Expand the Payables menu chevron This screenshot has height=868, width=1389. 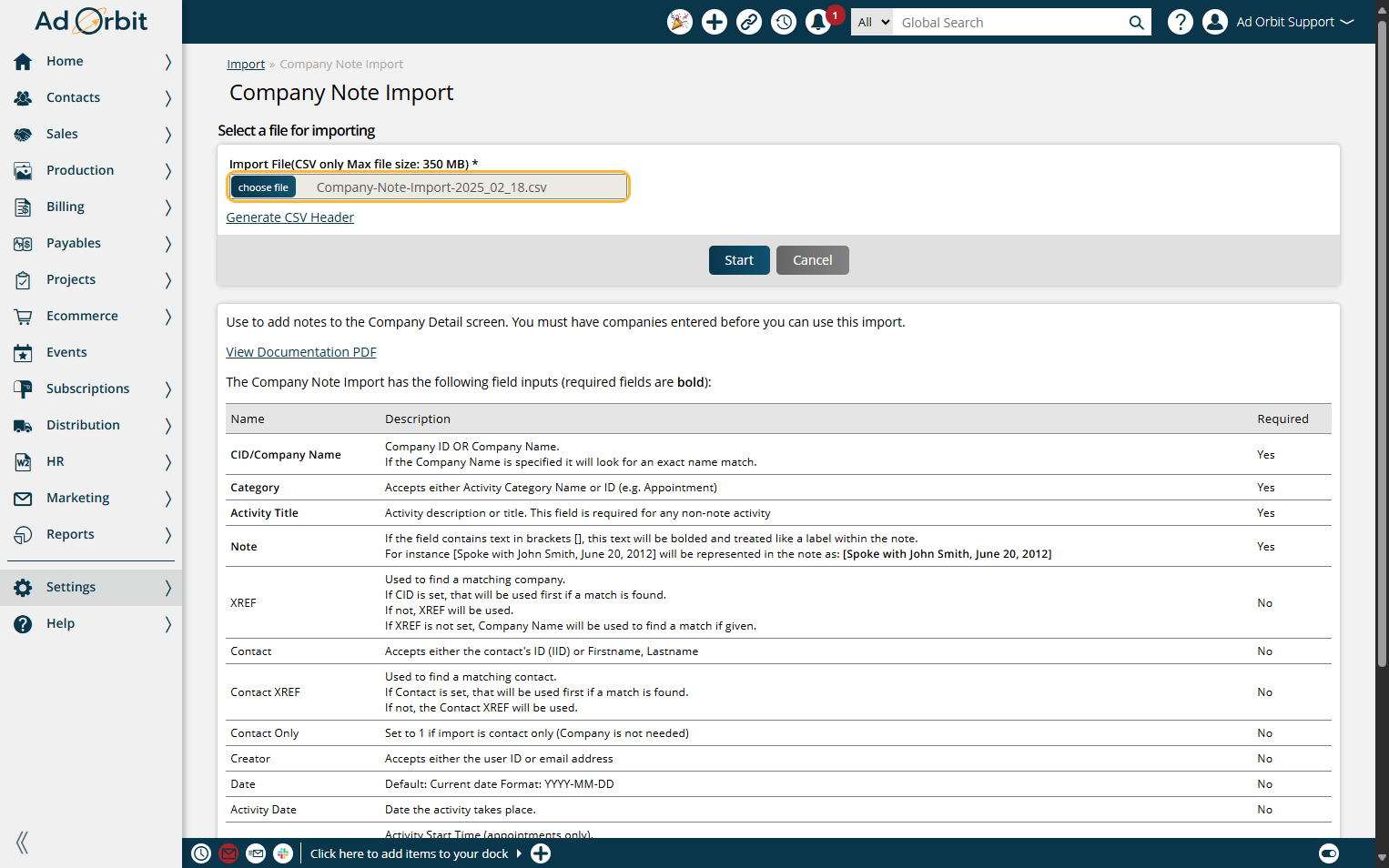[168, 243]
